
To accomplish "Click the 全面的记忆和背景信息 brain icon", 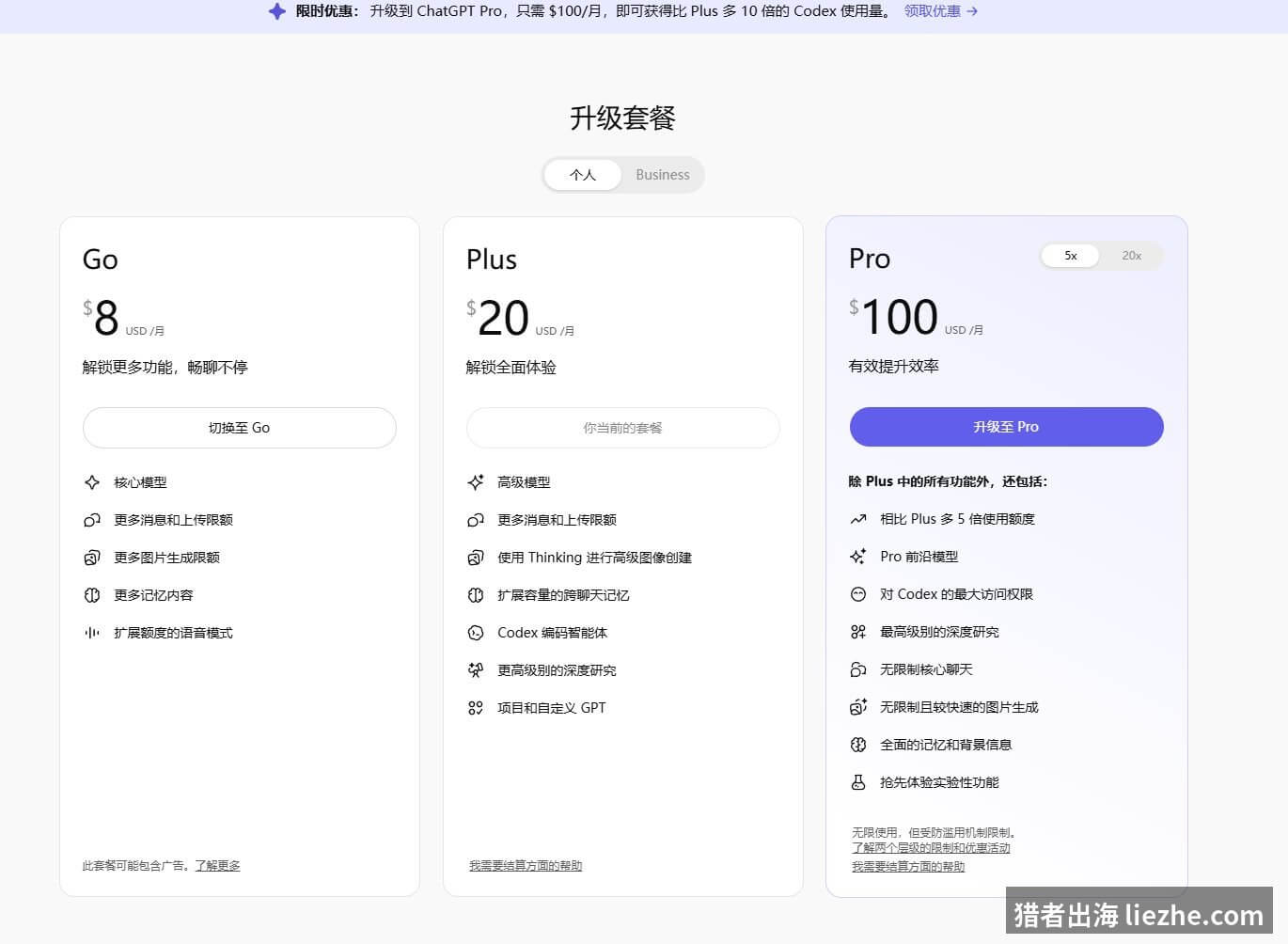I will [858, 745].
